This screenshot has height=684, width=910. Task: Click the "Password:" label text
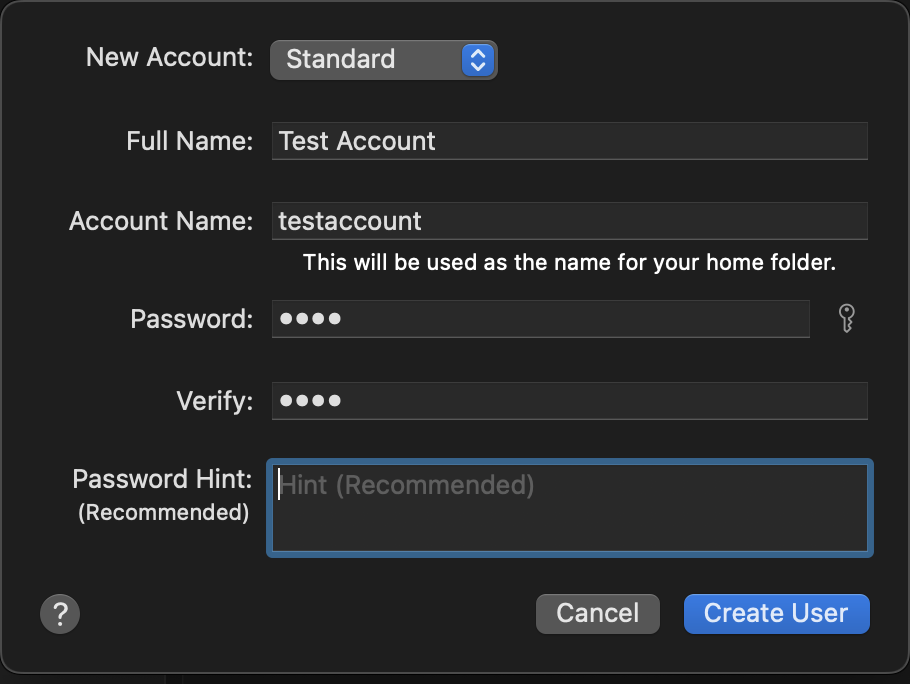point(191,319)
